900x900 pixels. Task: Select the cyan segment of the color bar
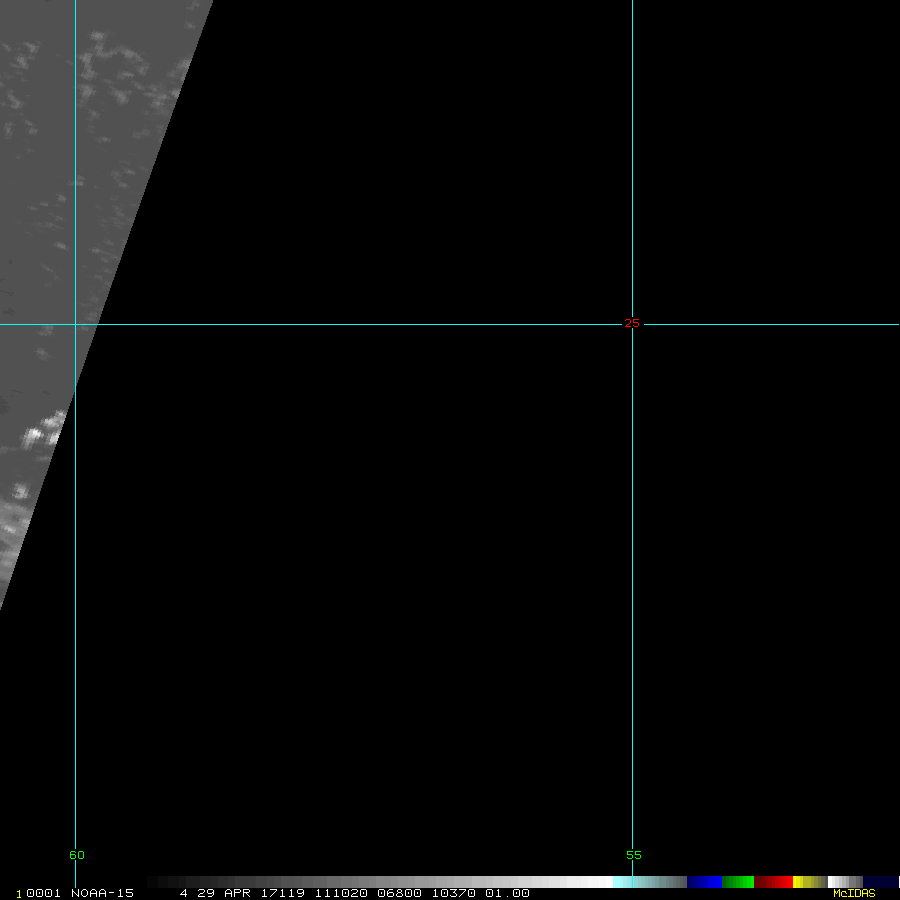tap(624, 882)
